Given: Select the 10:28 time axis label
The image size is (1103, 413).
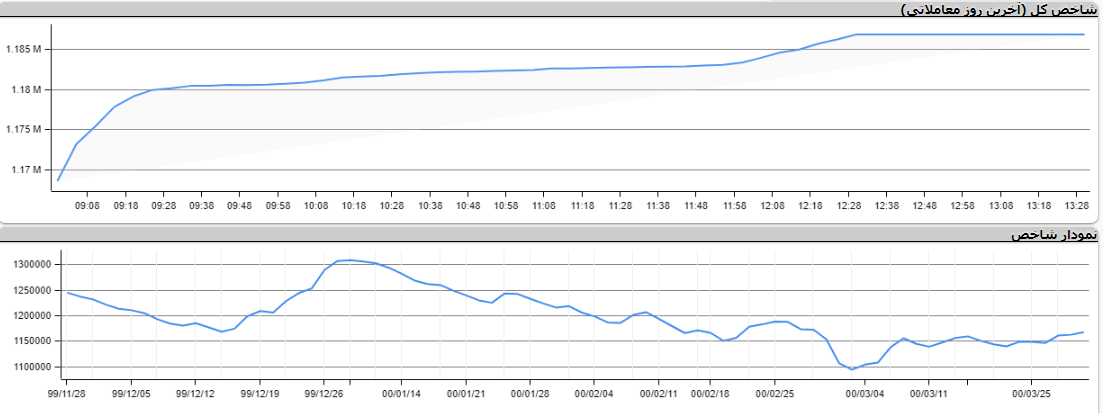Looking at the screenshot, I should (x=392, y=205).
